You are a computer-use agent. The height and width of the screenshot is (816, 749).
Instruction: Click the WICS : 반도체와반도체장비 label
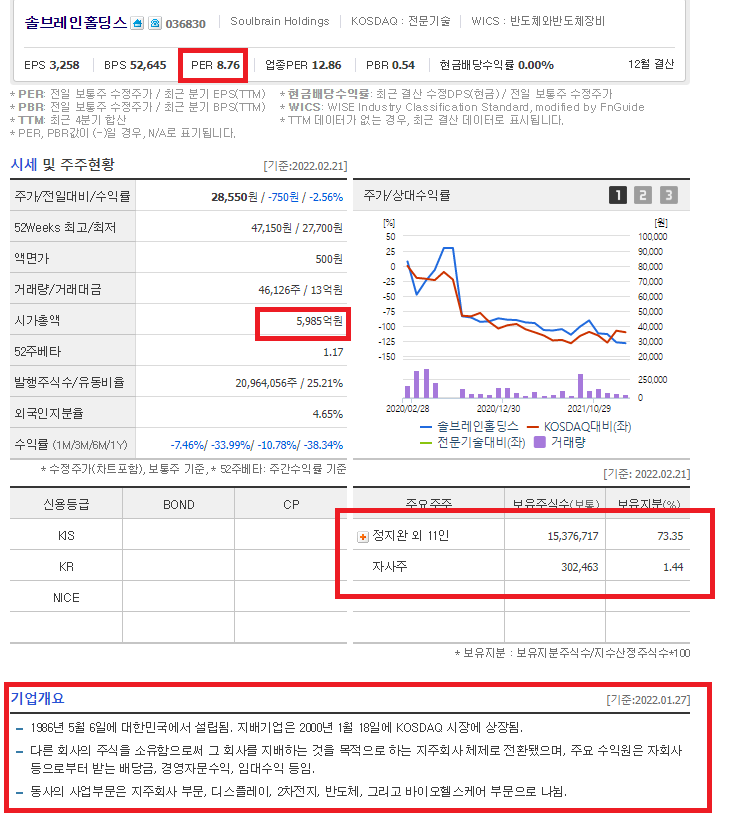click(x=538, y=21)
